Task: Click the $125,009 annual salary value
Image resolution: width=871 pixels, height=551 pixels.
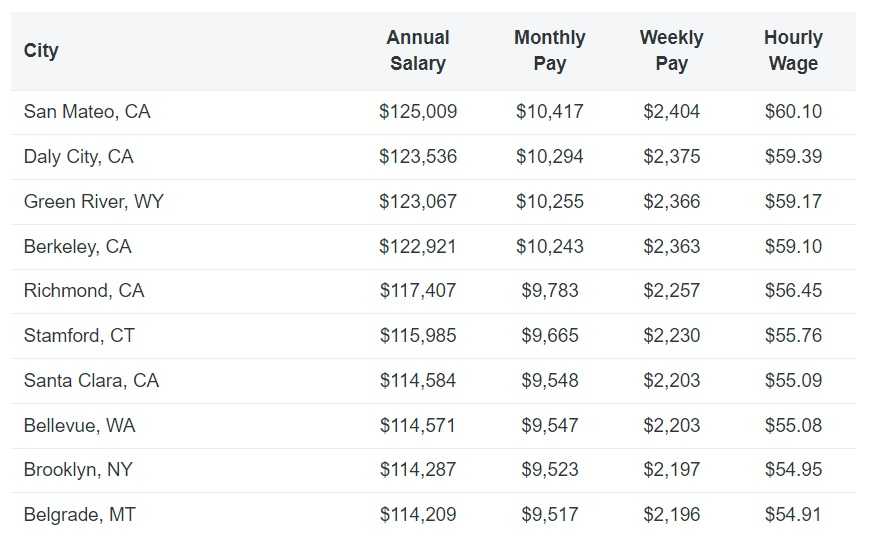Action: point(418,112)
